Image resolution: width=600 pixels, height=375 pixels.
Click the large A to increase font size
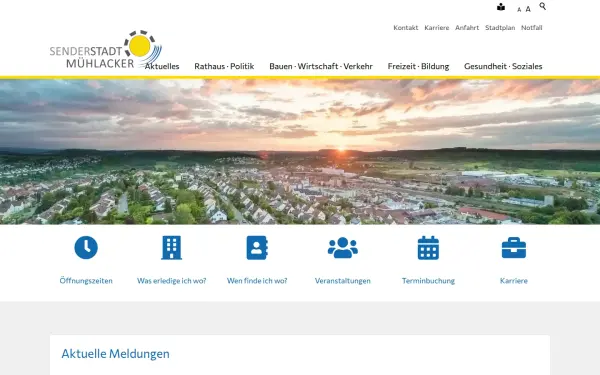coord(528,9)
